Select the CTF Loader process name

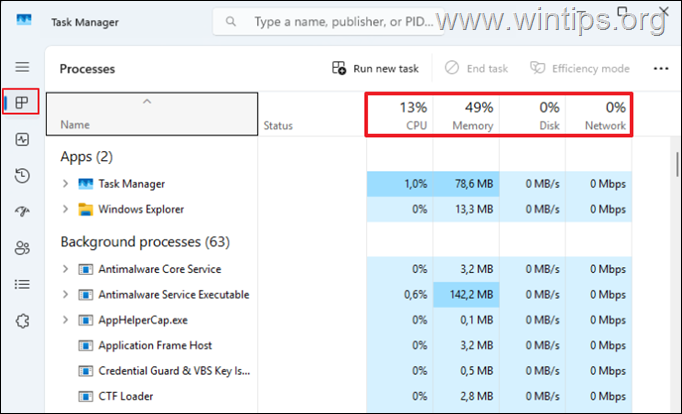point(126,396)
